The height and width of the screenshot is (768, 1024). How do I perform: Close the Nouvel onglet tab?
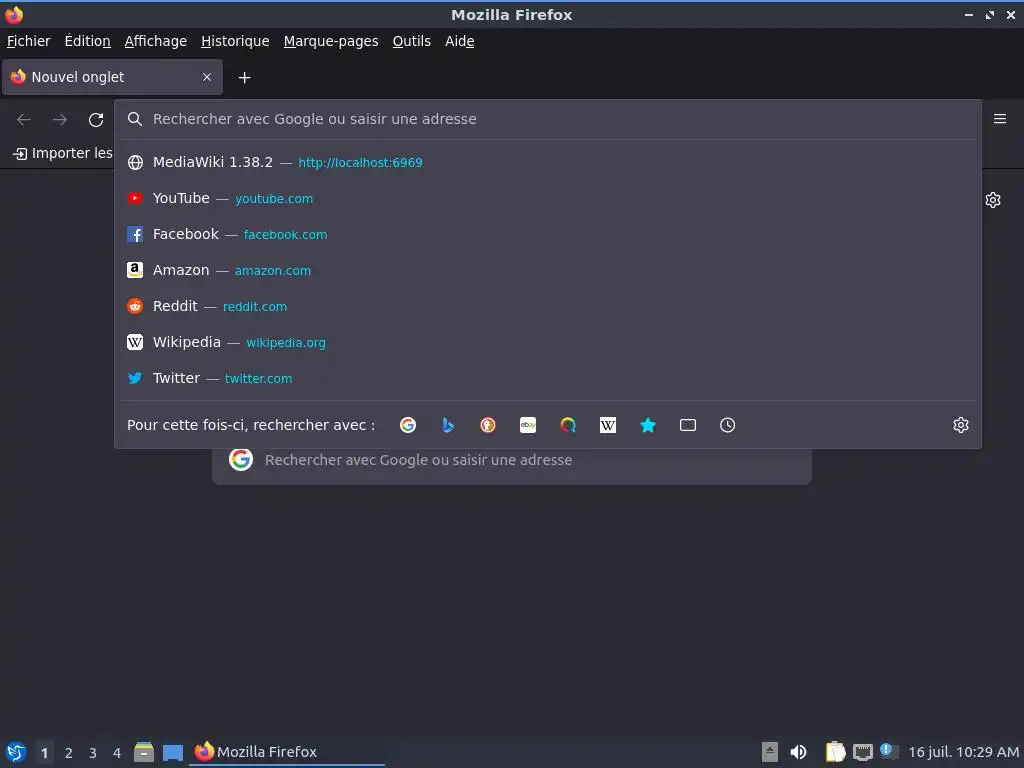tap(207, 77)
